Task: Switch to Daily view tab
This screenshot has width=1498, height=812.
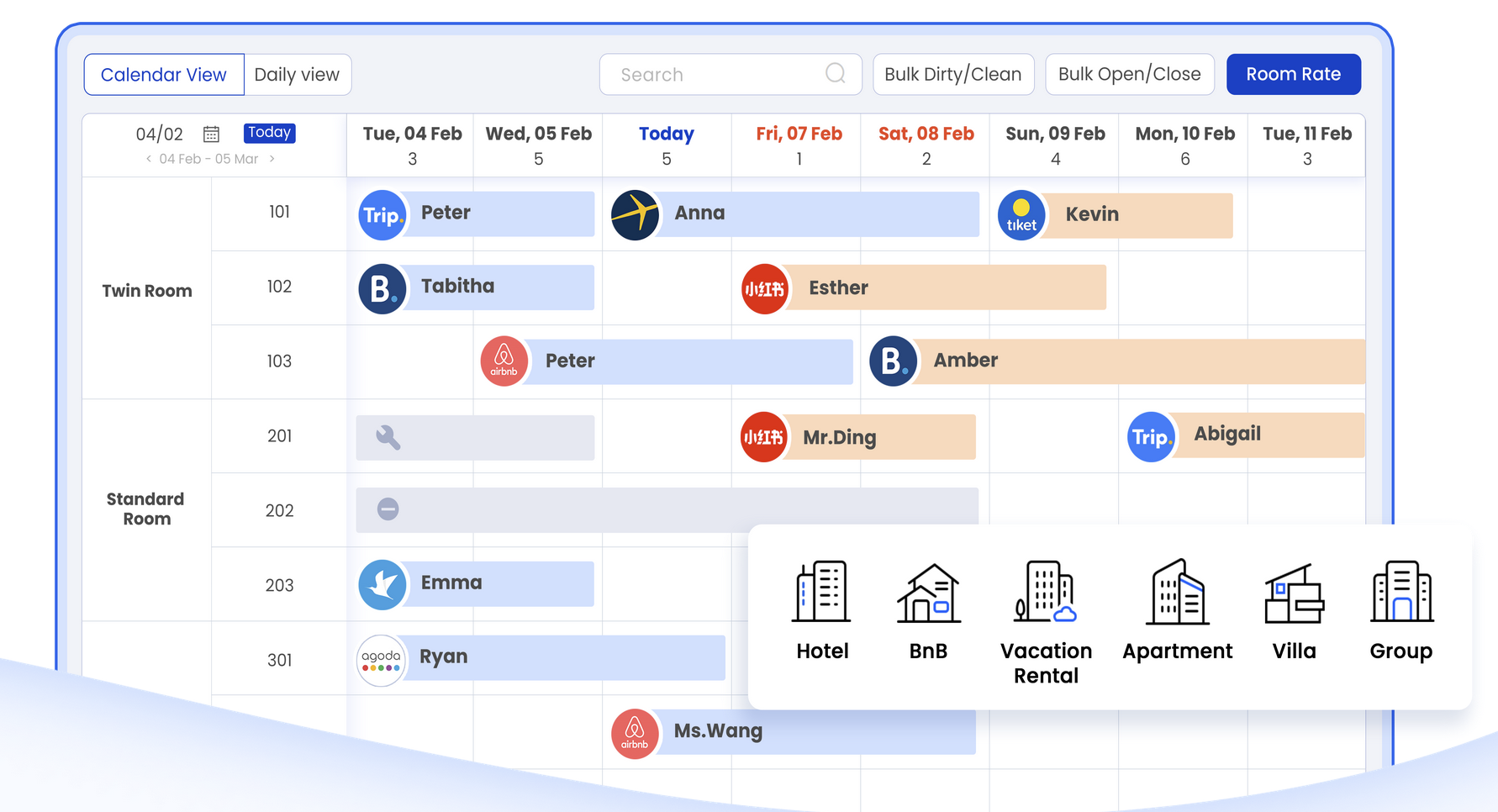Action: tap(297, 75)
